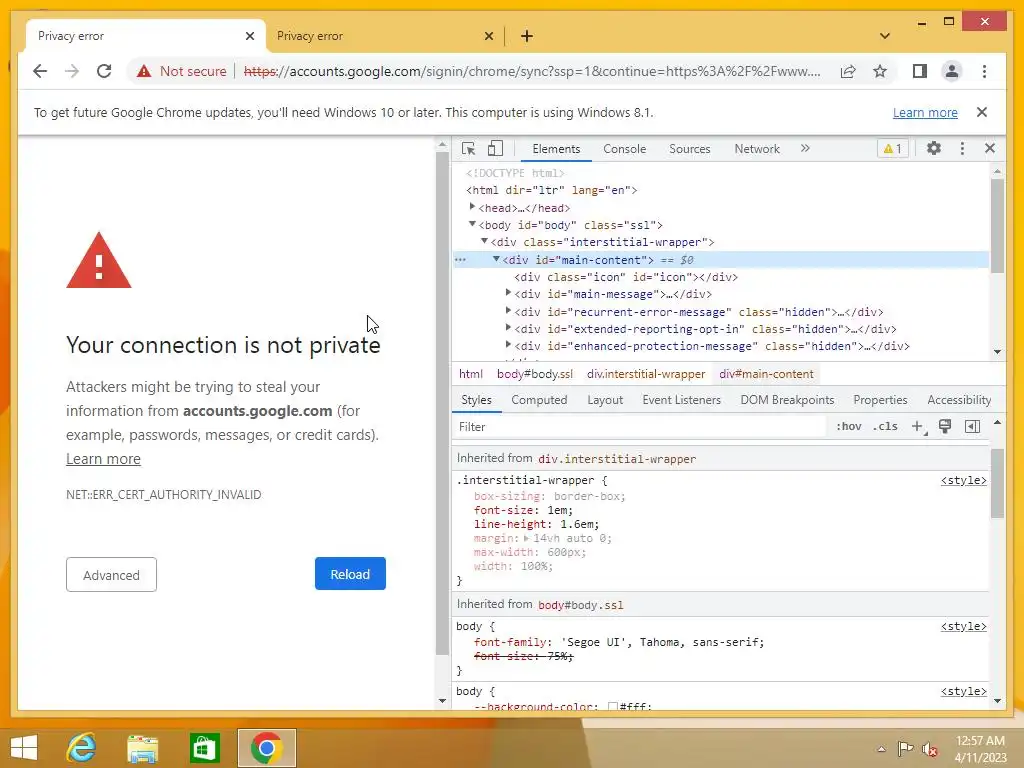1024x768 pixels.
Task: Click the body#body.ssl breadcrumb
Action: coord(535,374)
